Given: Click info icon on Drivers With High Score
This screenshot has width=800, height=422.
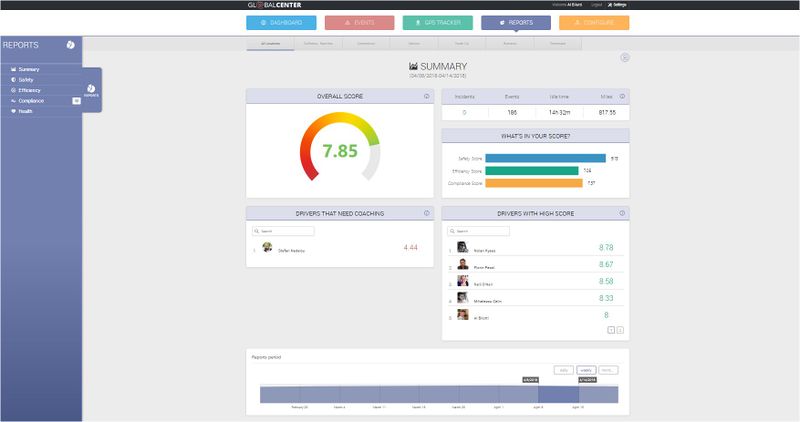Looking at the screenshot, I should [x=622, y=213].
